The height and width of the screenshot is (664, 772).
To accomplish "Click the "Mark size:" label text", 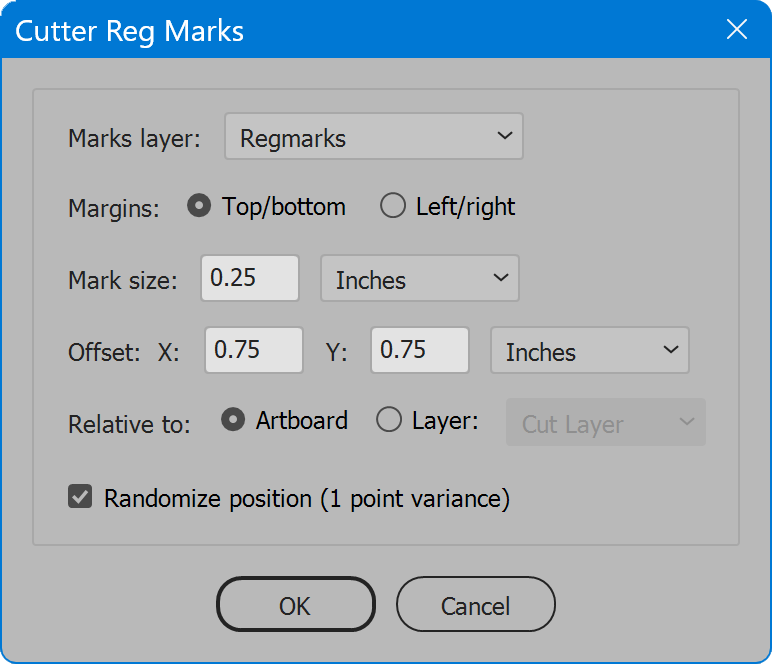I will [122, 280].
